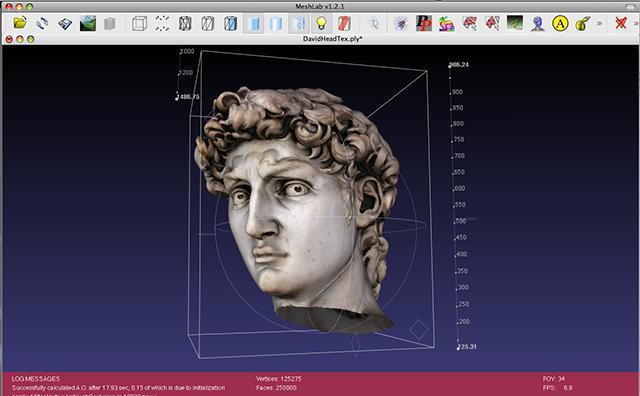
Task: Click the 900 tick on the ruler
Action: click(x=458, y=92)
